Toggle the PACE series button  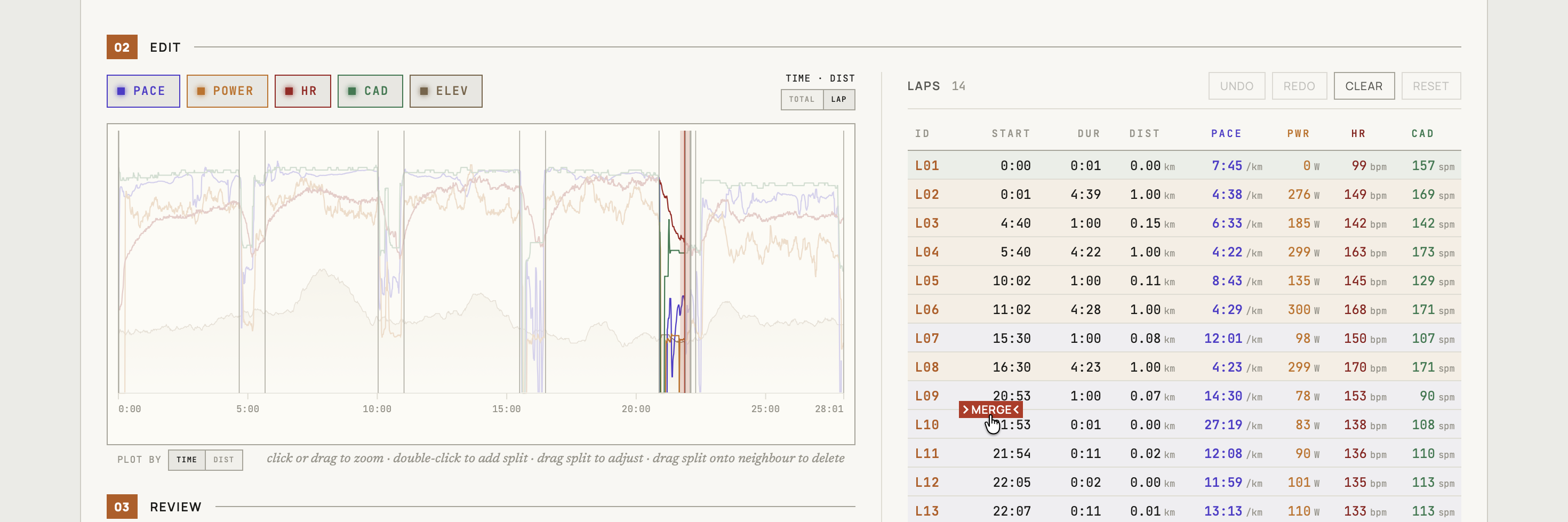(x=143, y=91)
